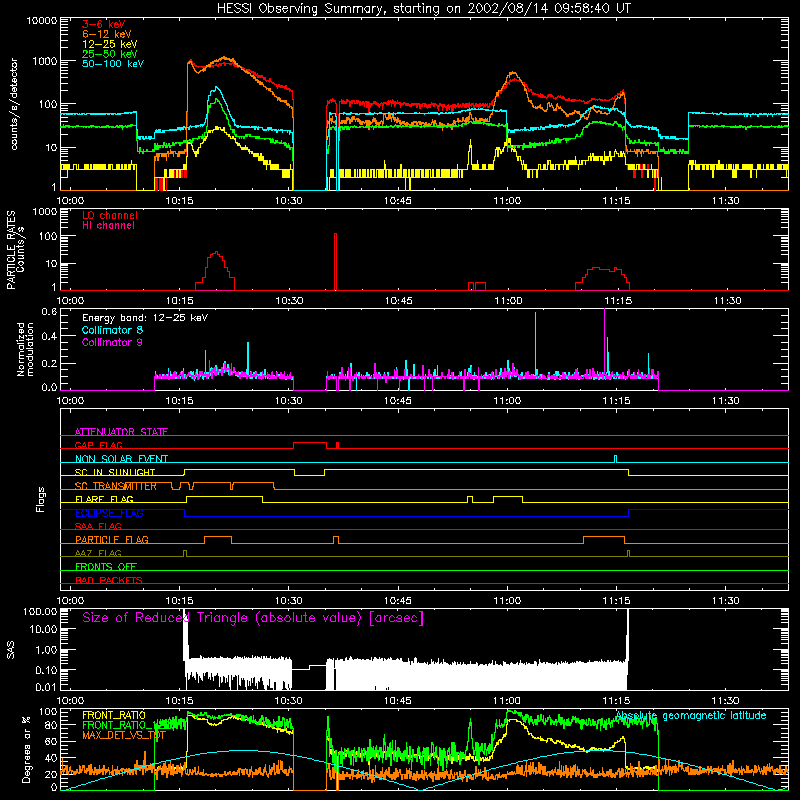Click the SC_TRANSMITTER flag label
The image size is (800, 800).
click(x=116, y=486)
